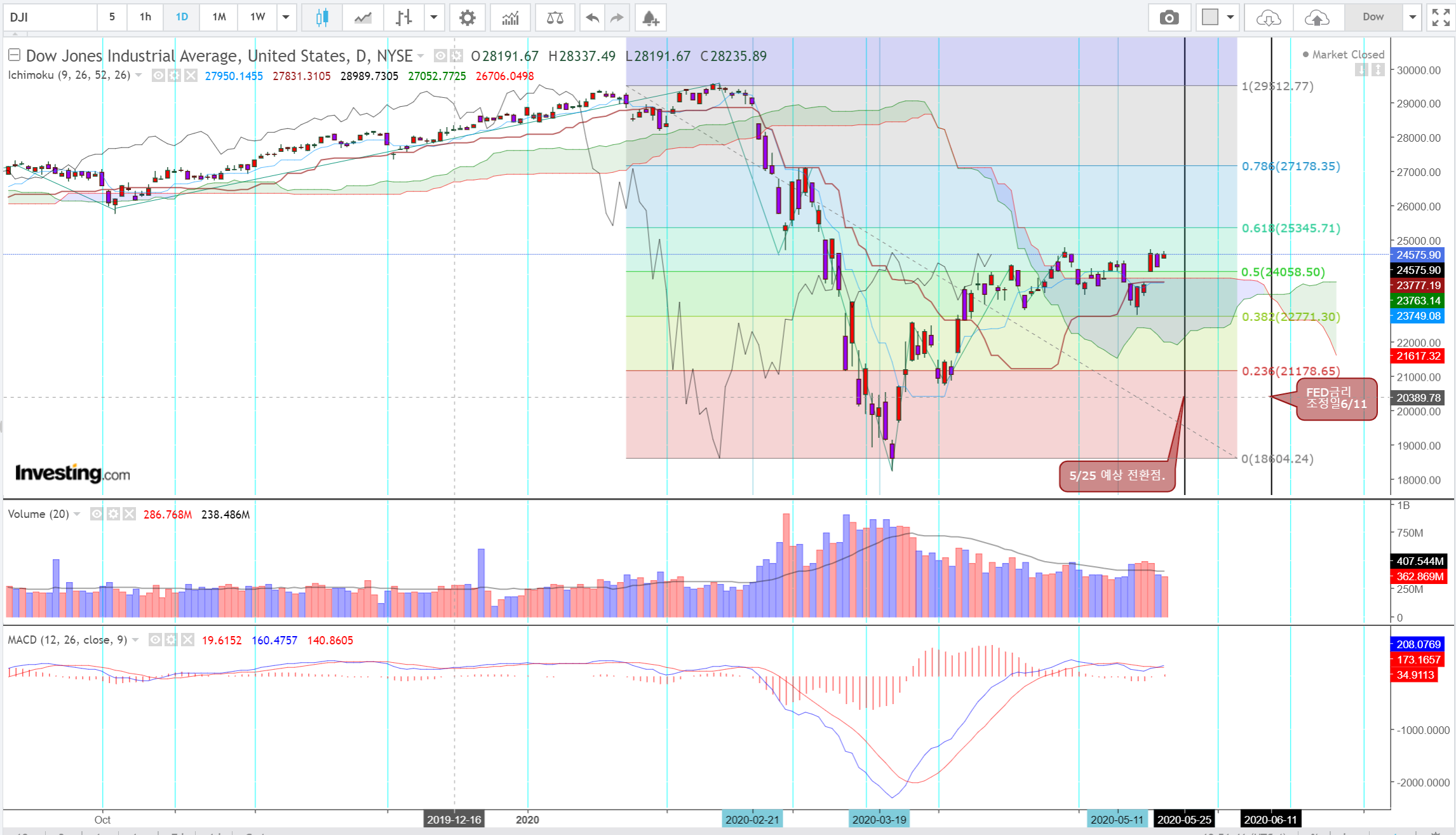
Task: Select the candlestick chart style
Action: (x=322, y=17)
